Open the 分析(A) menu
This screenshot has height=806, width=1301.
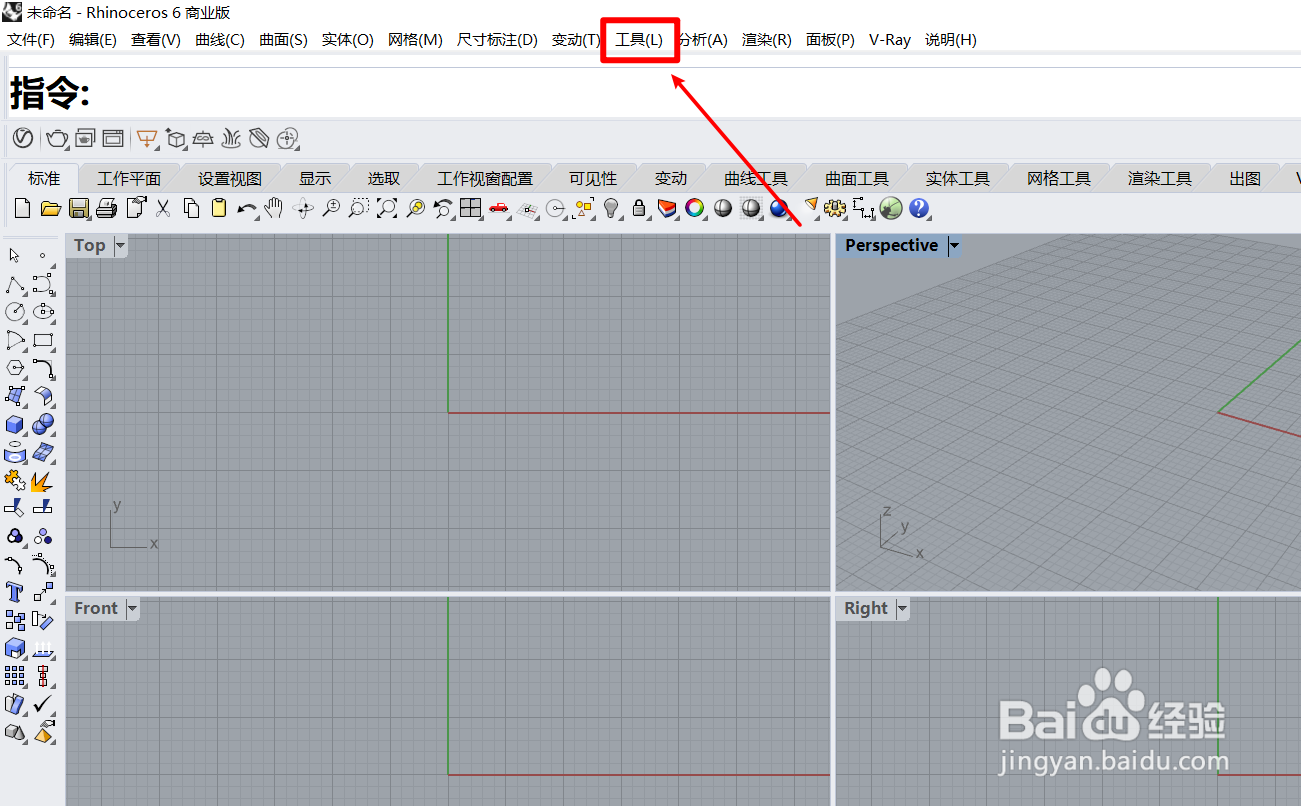703,40
